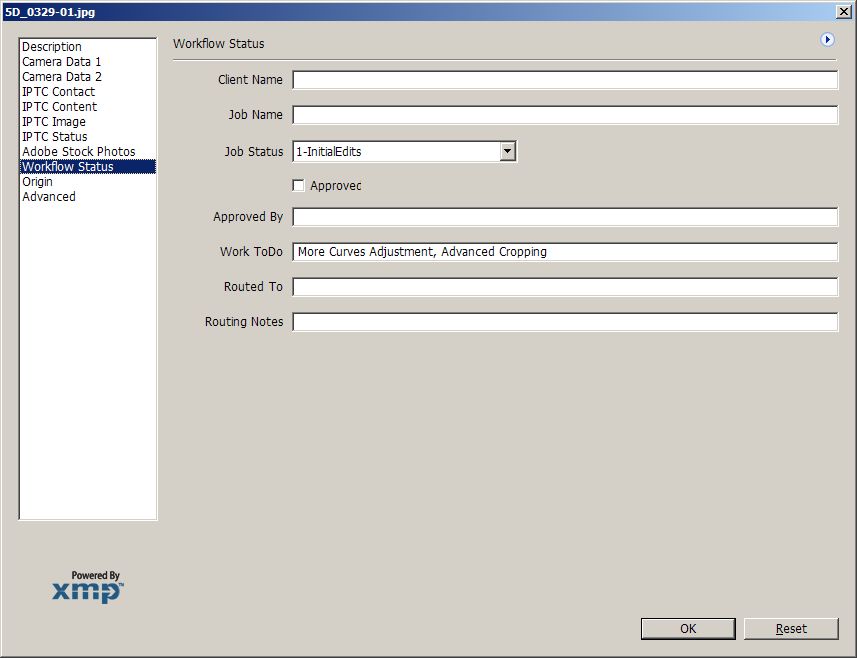This screenshot has width=857, height=658.
Task: Click the Reset button
Action: tap(791, 628)
